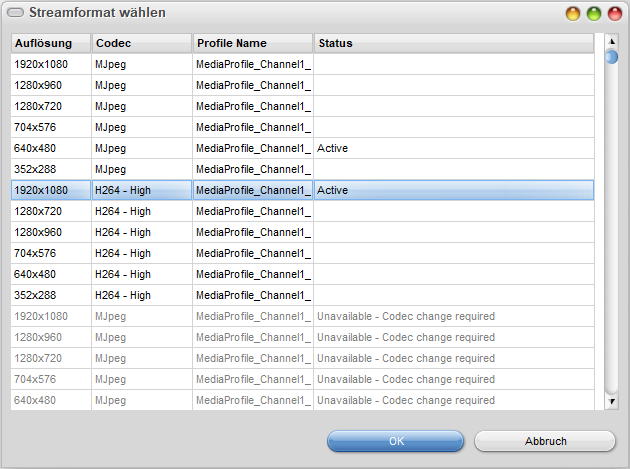Confirm selection with the OK button
This screenshot has width=630, height=469.
[x=396, y=441]
